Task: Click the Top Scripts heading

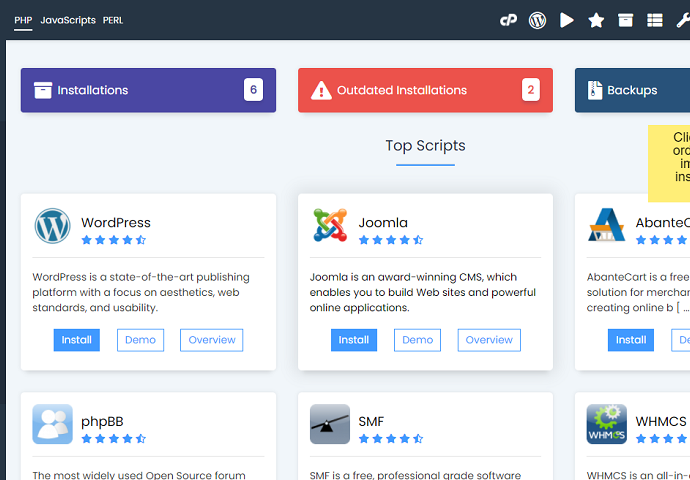Action: point(425,146)
